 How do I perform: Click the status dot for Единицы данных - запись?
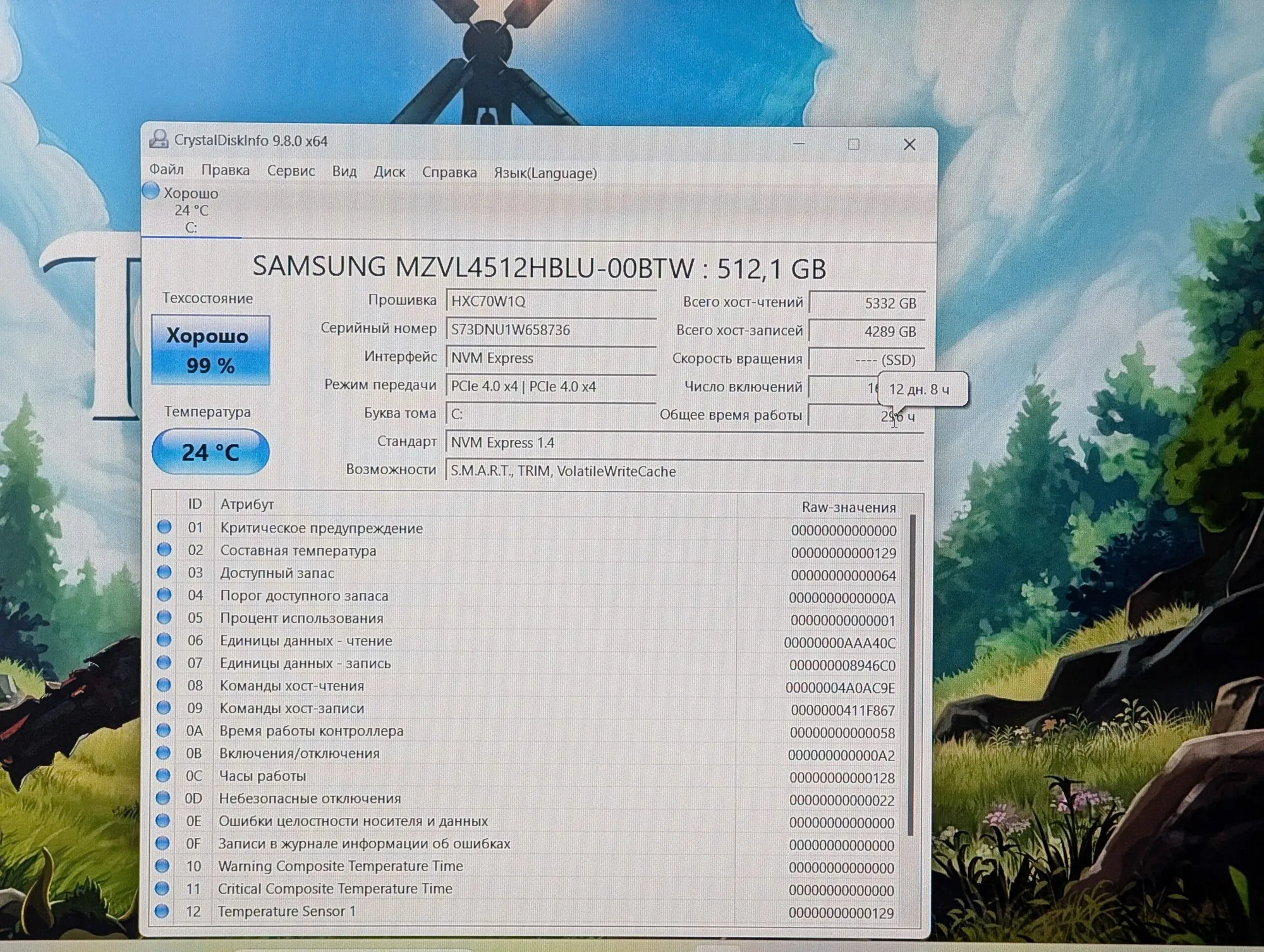[x=164, y=662]
